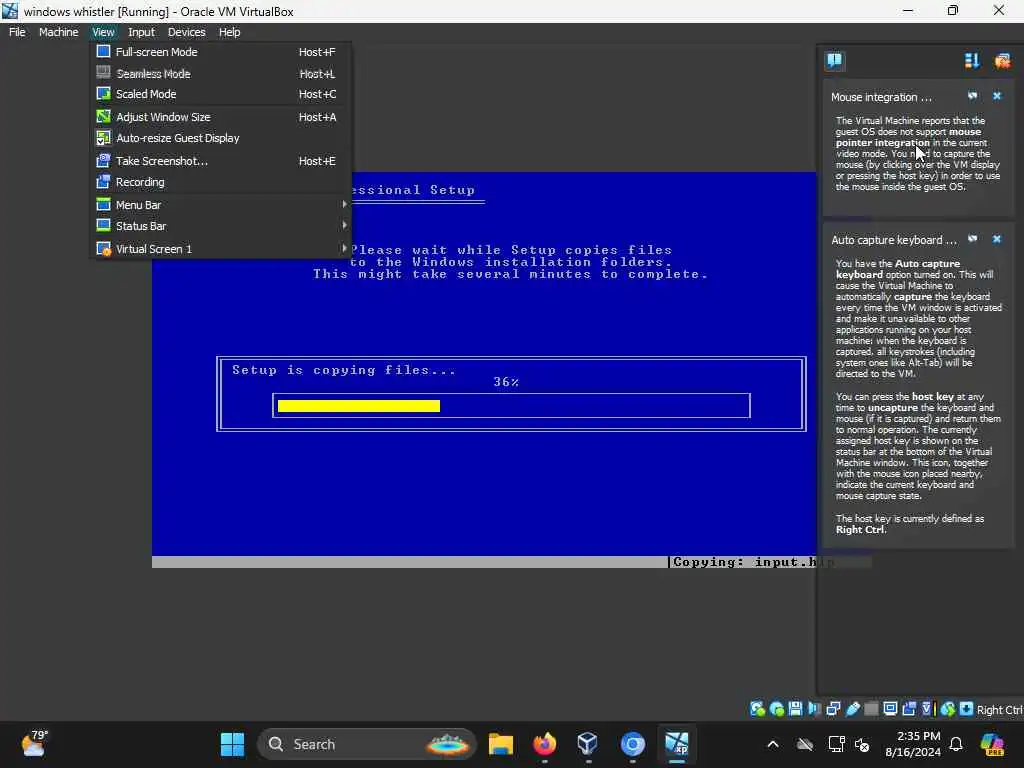Click the optical drive status icon

776,709
